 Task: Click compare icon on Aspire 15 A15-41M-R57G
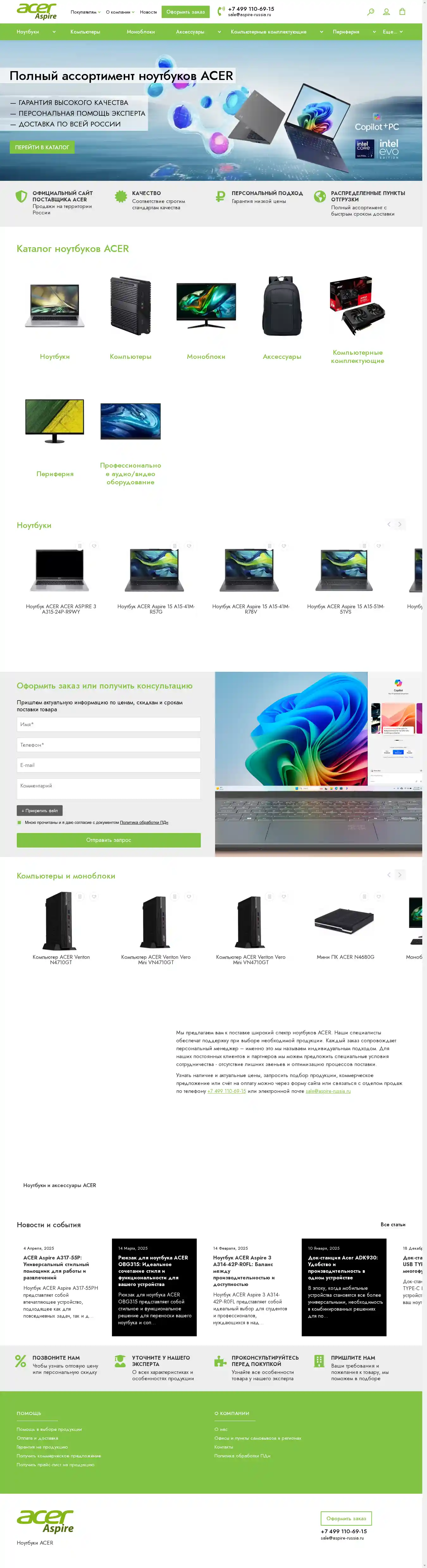click(174, 546)
